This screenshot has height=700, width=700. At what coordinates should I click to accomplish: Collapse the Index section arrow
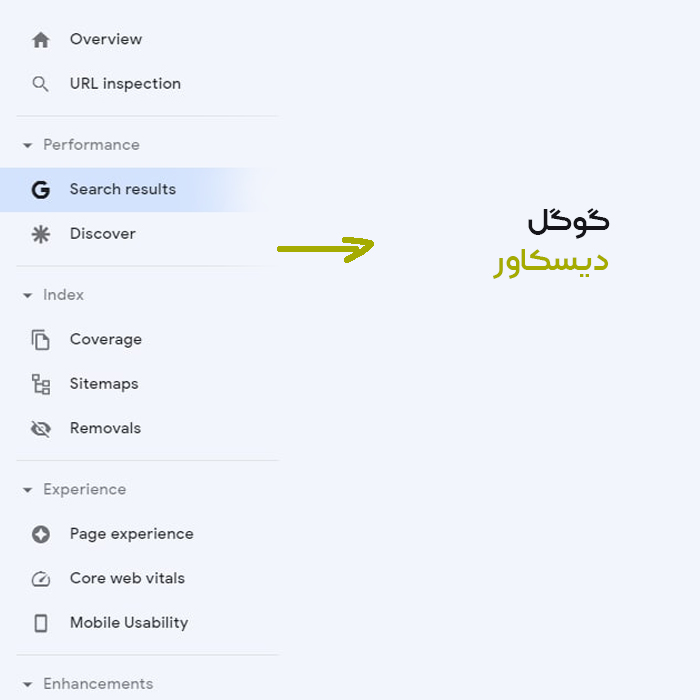(28, 296)
